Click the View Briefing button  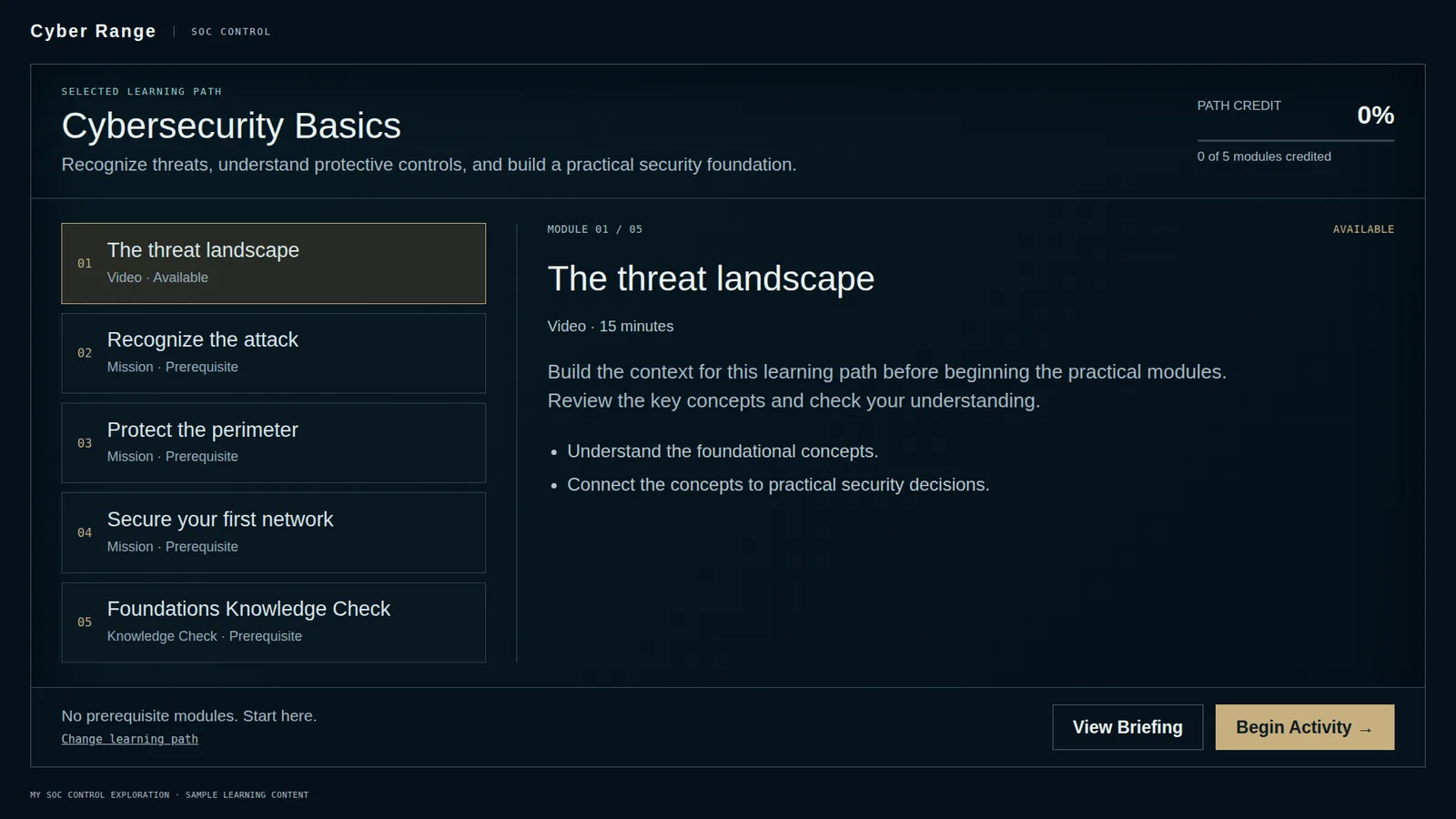tap(1127, 727)
